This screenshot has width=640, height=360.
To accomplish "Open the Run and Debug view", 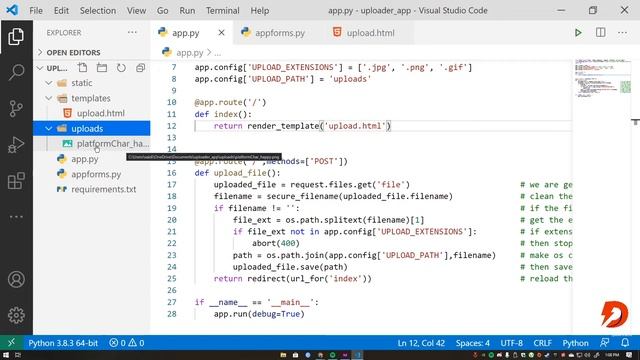I will (16, 144).
